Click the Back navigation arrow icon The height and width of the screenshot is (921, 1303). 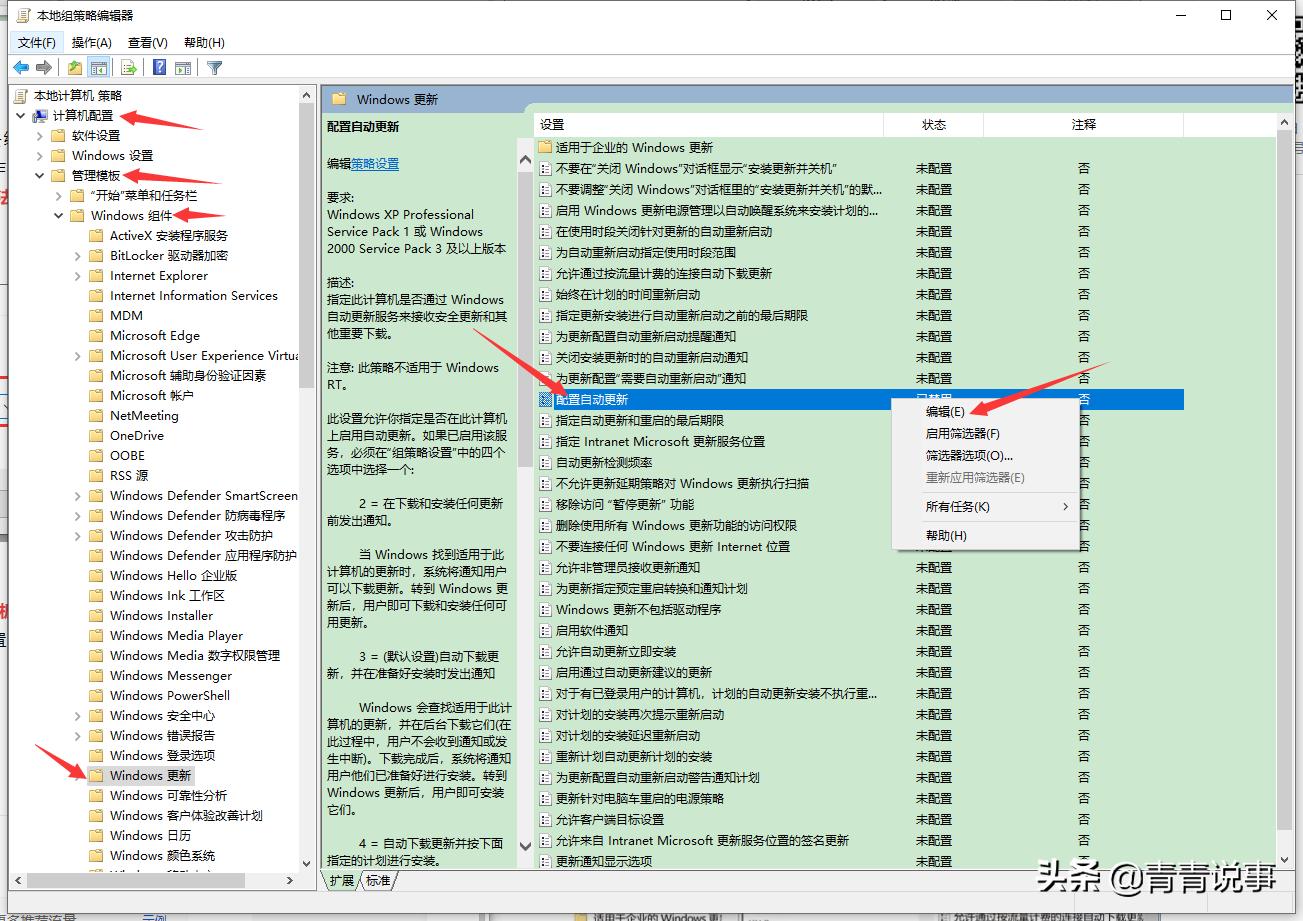click(x=22, y=67)
